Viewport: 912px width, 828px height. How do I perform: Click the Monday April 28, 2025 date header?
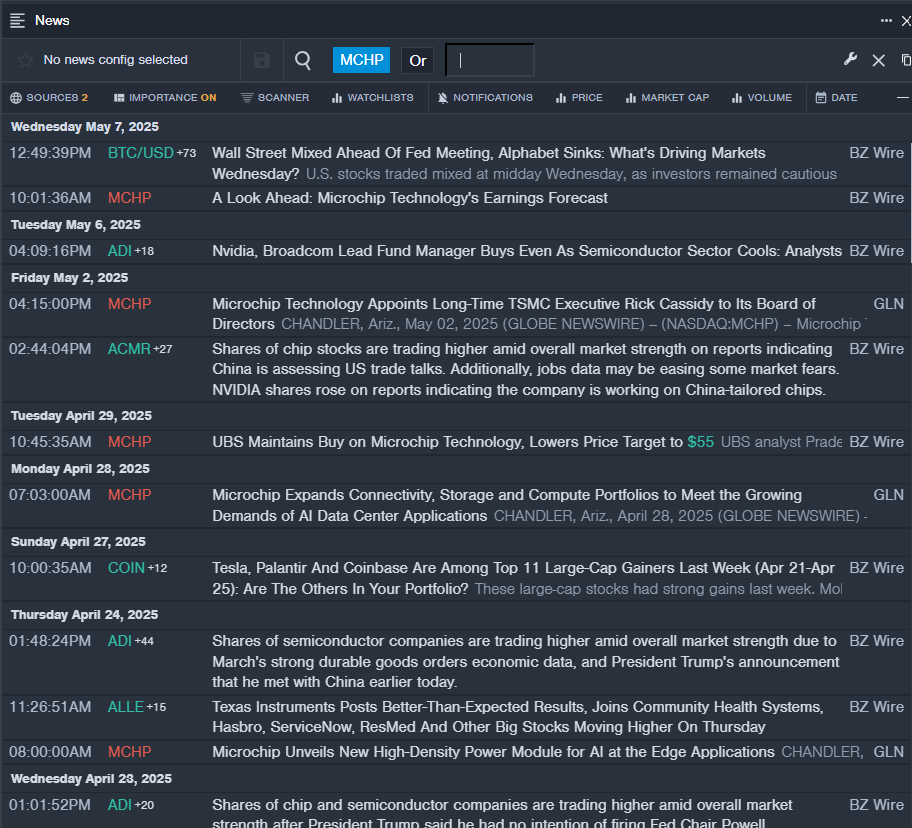pyautogui.click(x=80, y=469)
